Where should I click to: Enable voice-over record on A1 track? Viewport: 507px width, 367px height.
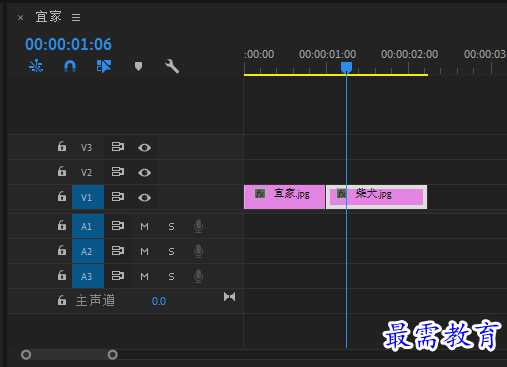[198, 226]
